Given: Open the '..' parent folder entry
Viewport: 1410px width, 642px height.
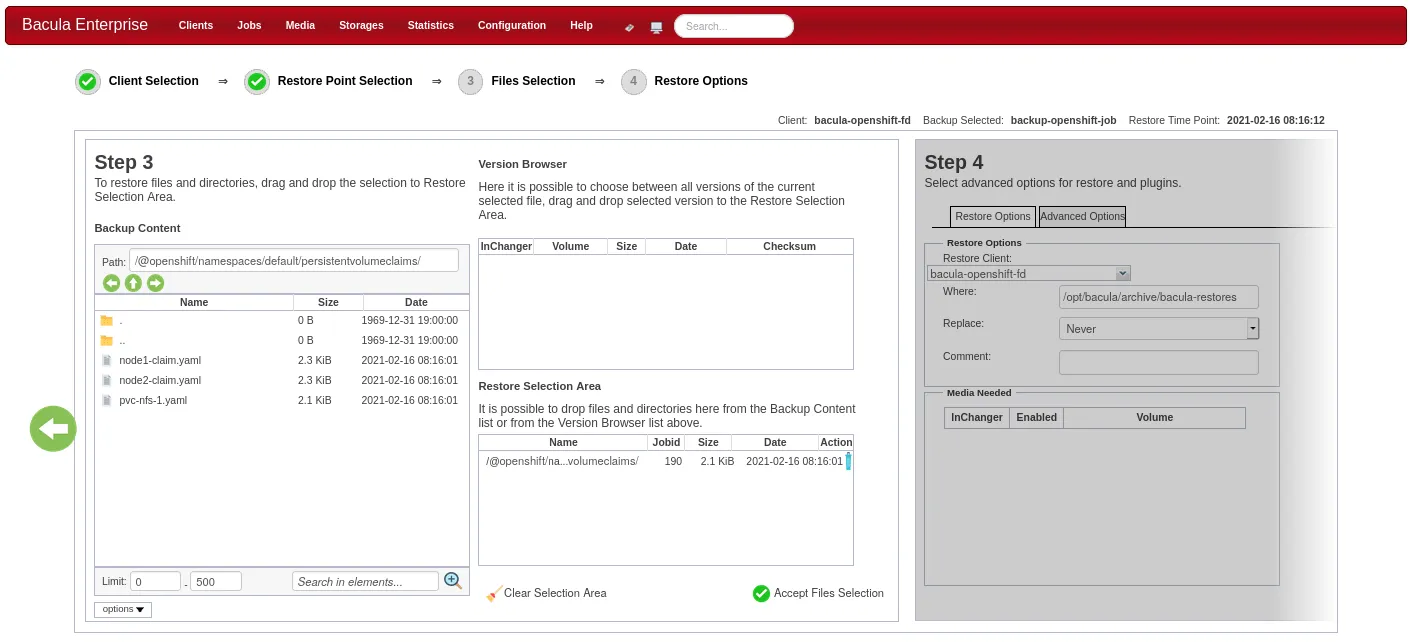Looking at the screenshot, I should click(x=122, y=340).
